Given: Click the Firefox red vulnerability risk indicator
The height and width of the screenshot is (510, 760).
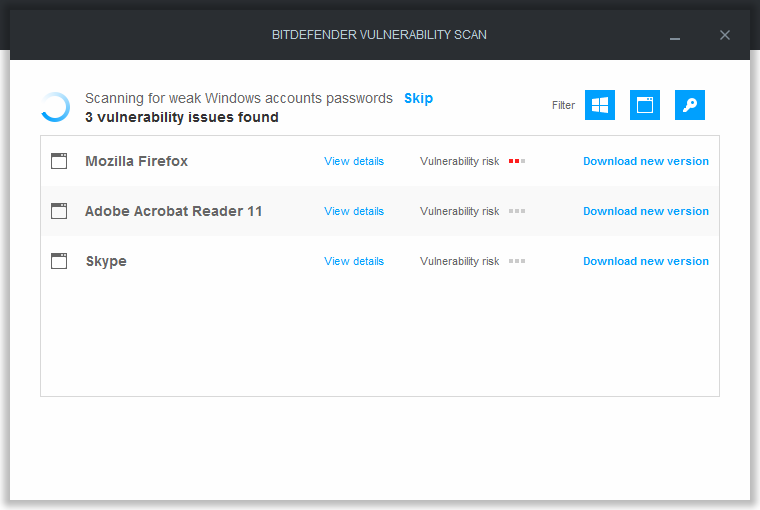Looking at the screenshot, I should [x=517, y=161].
